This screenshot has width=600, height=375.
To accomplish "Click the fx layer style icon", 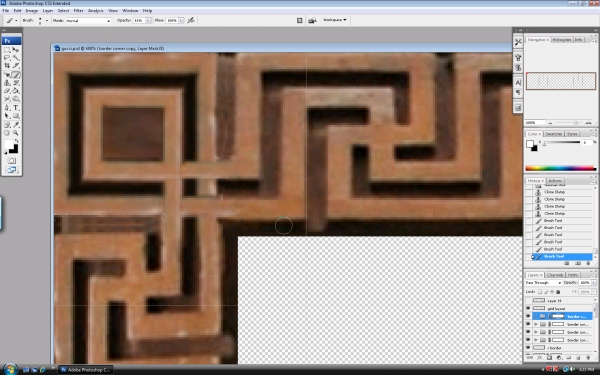I will tap(540, 358).
